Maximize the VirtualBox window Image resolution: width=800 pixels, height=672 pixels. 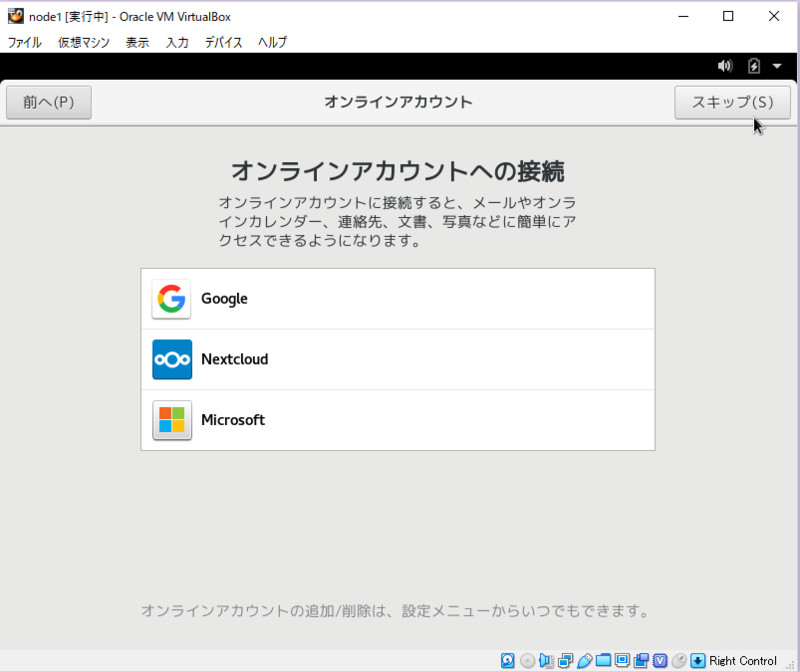(x=729, y=16)
